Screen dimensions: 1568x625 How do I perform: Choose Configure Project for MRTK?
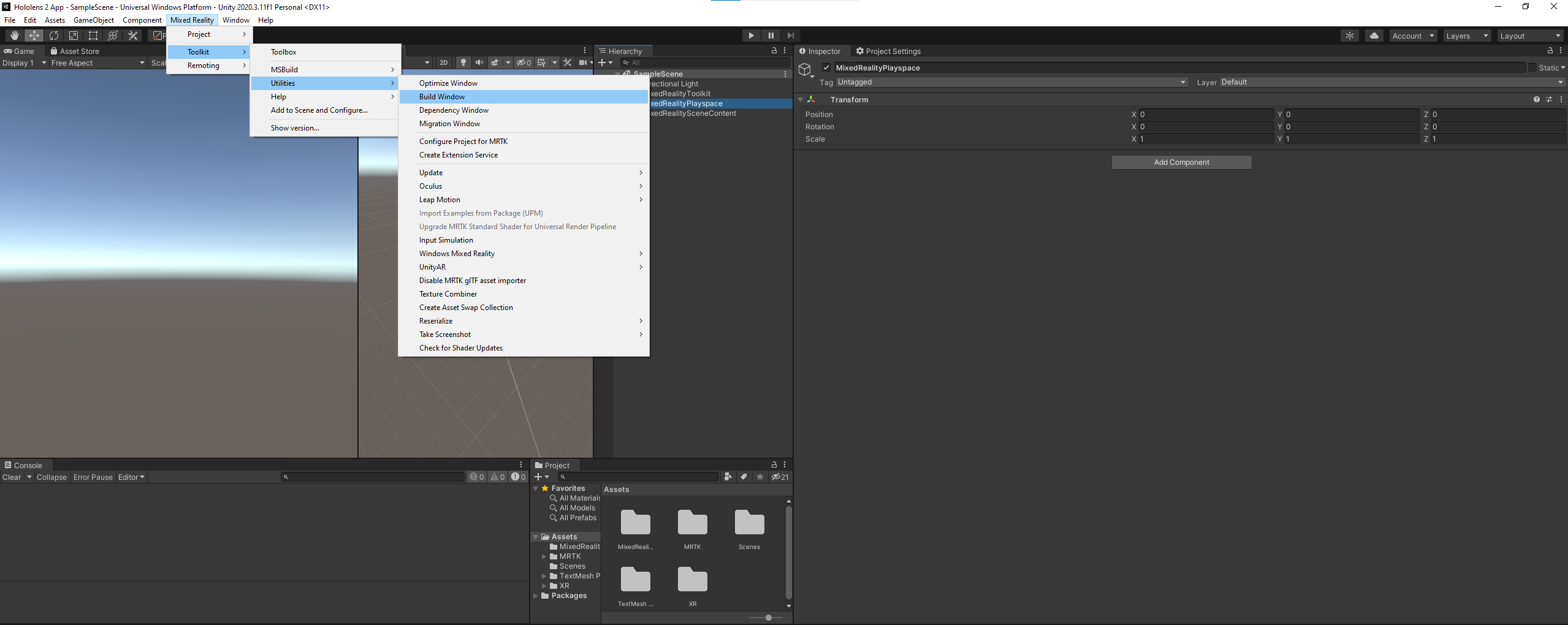click(x=523, y=142)
